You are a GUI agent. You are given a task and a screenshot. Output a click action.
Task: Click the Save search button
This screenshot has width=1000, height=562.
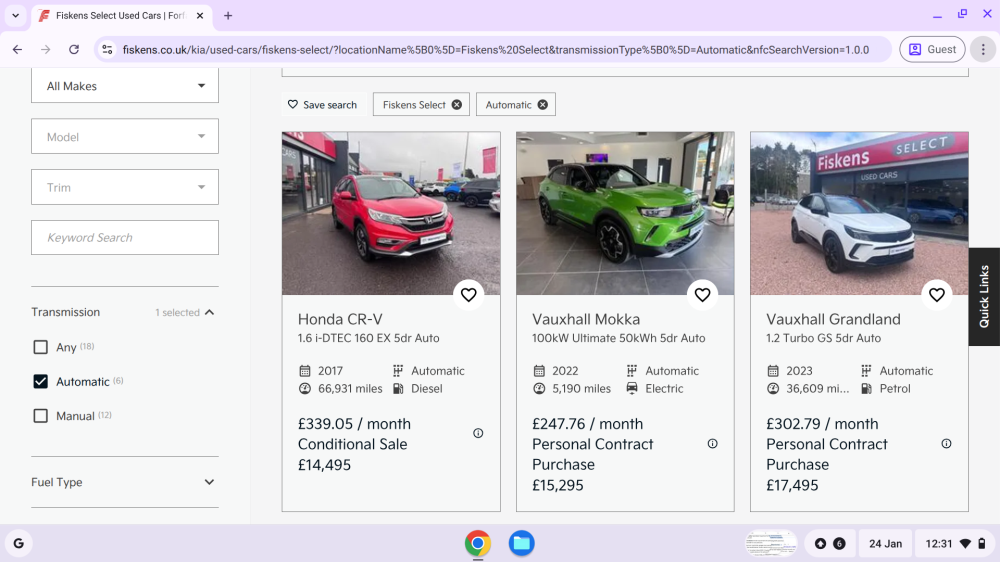(322, 105)
